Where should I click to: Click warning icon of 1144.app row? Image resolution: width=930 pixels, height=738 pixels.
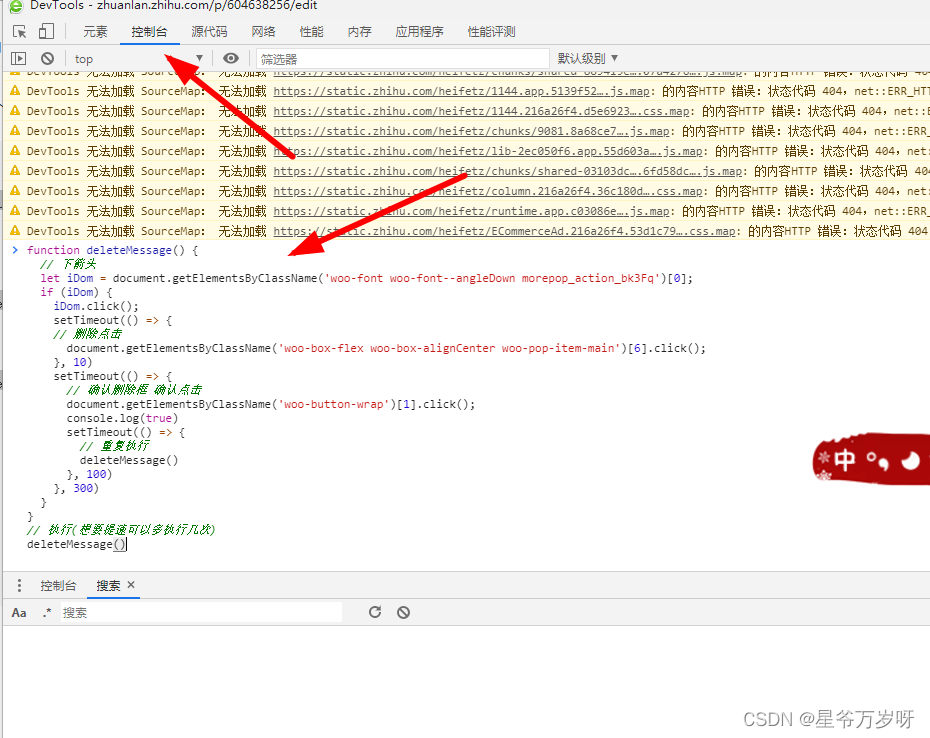tap(15, 91)
